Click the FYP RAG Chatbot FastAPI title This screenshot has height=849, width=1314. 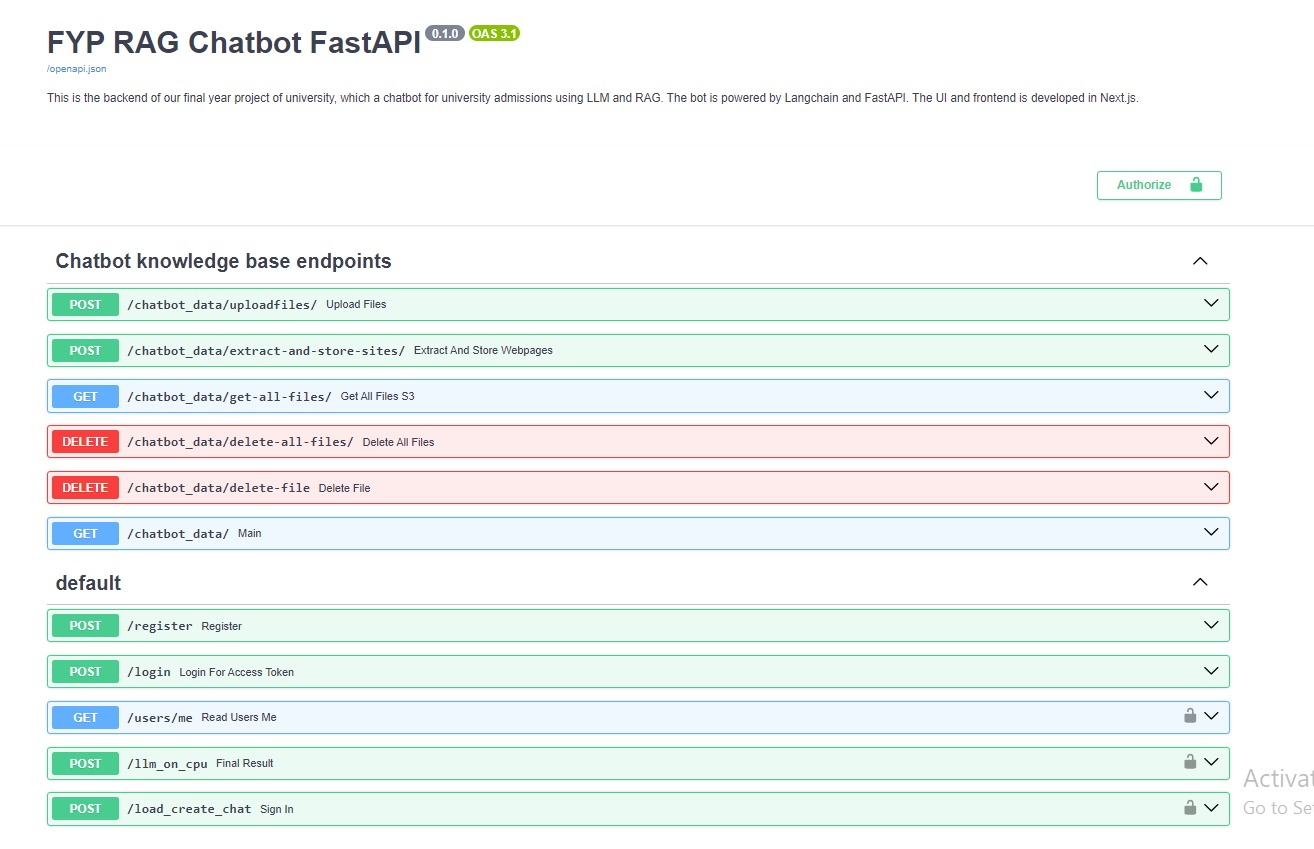tap(234, 42)
